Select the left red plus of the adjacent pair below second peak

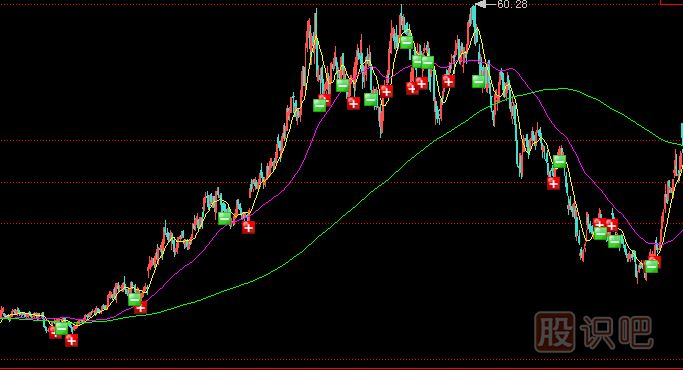click(412, 88)
